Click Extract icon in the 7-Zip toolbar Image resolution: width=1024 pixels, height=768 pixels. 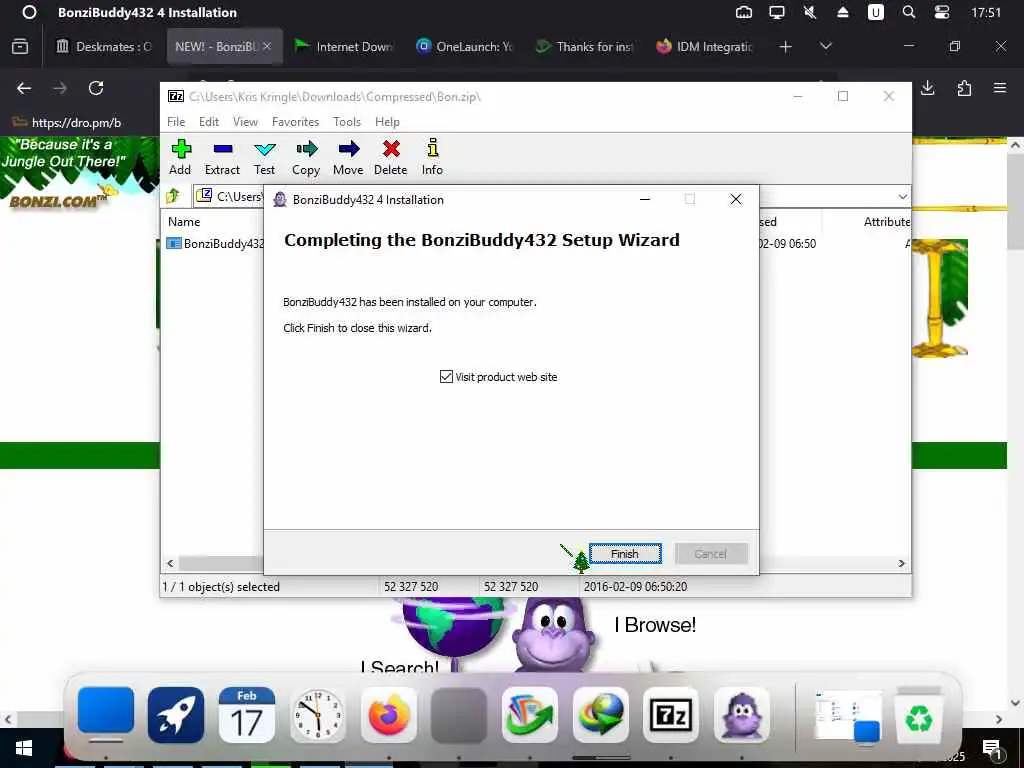tap(222, 157)
